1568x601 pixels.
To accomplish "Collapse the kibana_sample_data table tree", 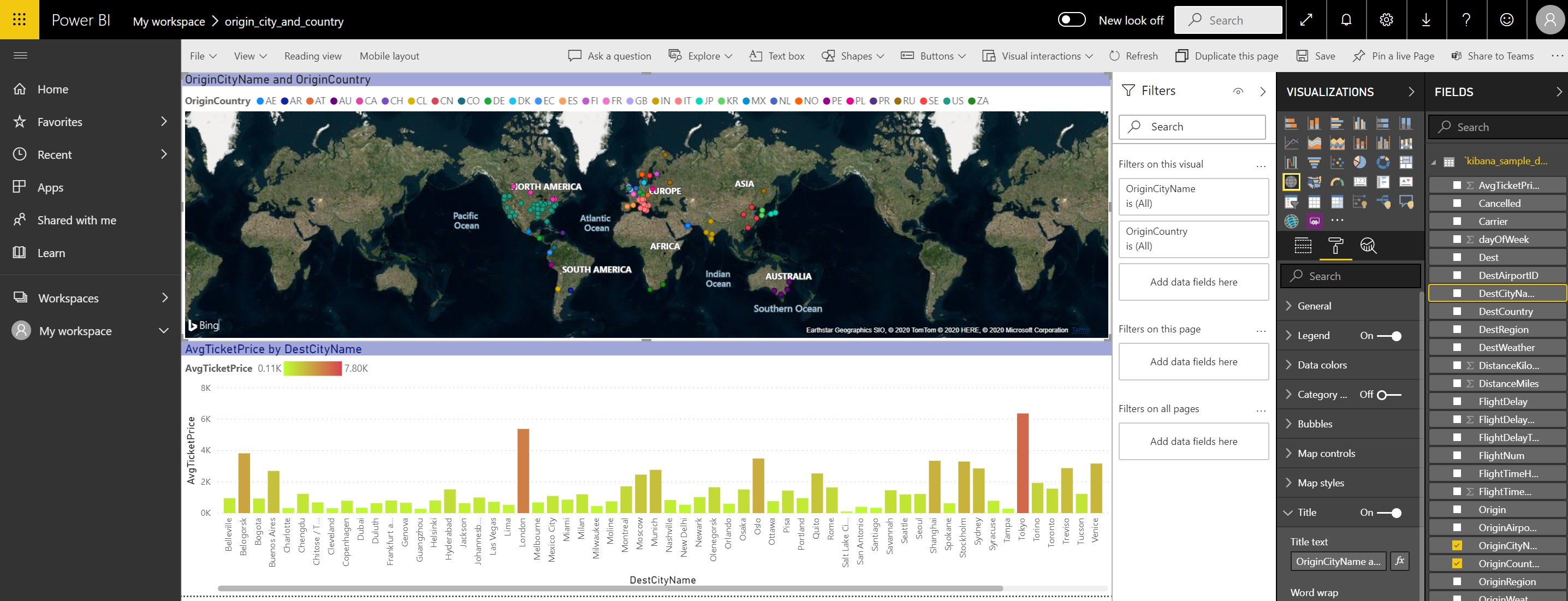I will coord(1434,162).
